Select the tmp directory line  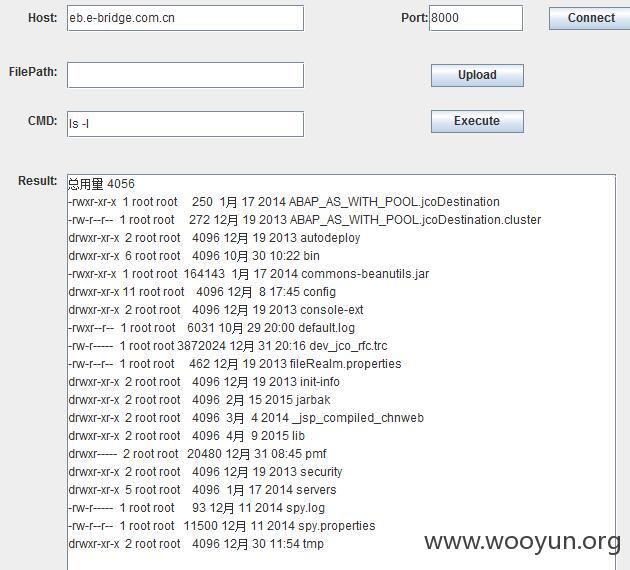pyautogui.click(x=196, y=544)
